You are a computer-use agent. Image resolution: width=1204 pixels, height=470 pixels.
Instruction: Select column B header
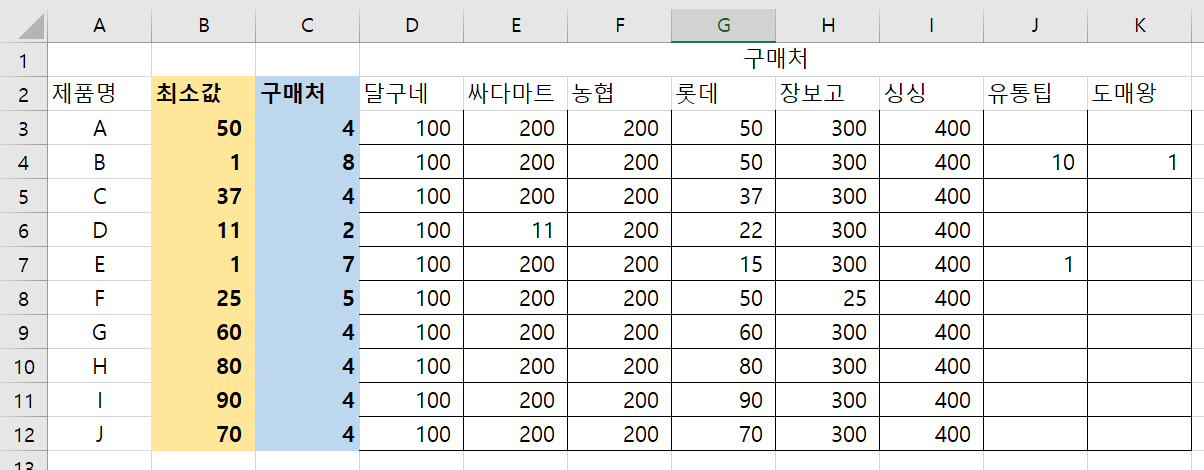click(x=203, y=26)
